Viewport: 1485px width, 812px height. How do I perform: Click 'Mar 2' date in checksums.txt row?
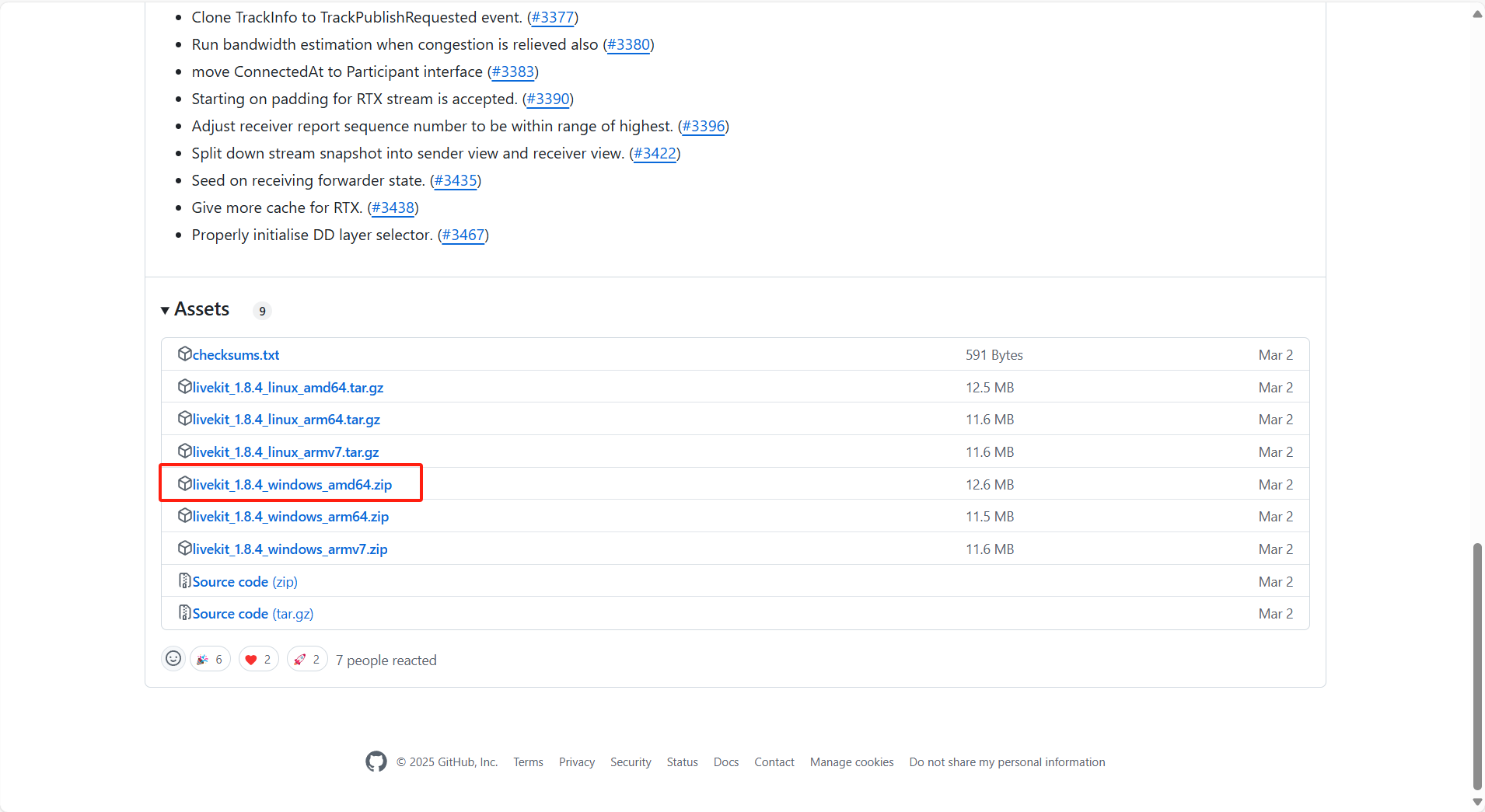click(1276, 355)
